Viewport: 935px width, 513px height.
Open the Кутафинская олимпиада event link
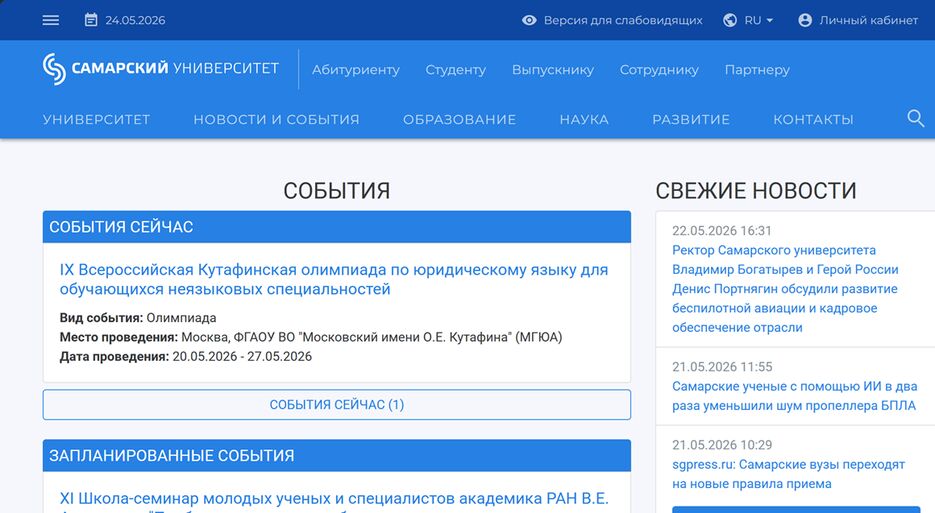pyautogui.click(x=334, y=279)
